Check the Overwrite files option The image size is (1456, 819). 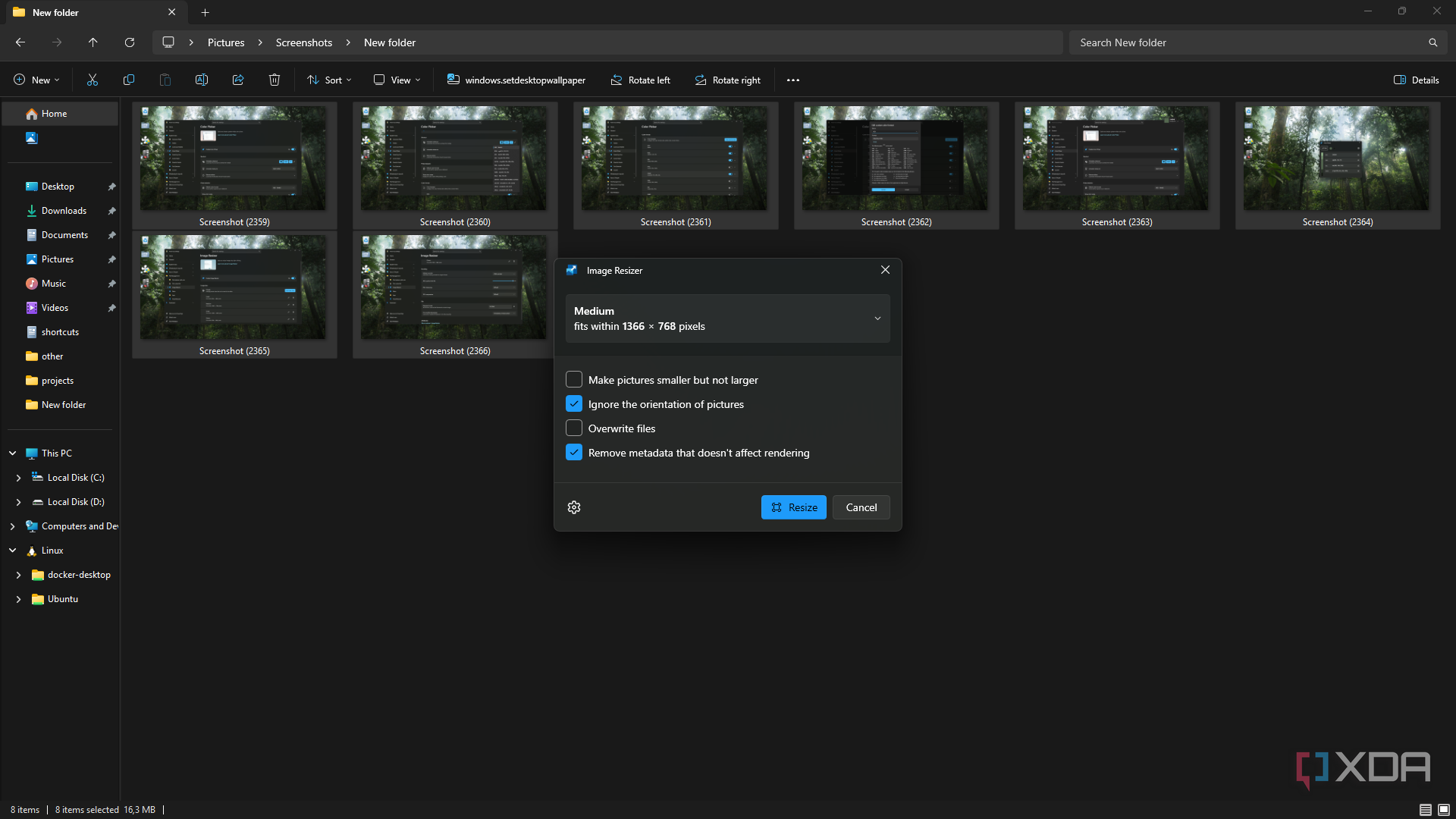[574, 428]
